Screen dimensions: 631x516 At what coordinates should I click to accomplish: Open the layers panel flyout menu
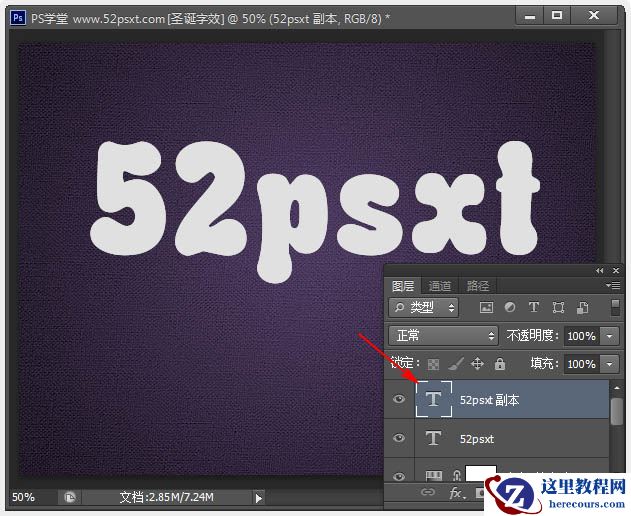point(613,285)
